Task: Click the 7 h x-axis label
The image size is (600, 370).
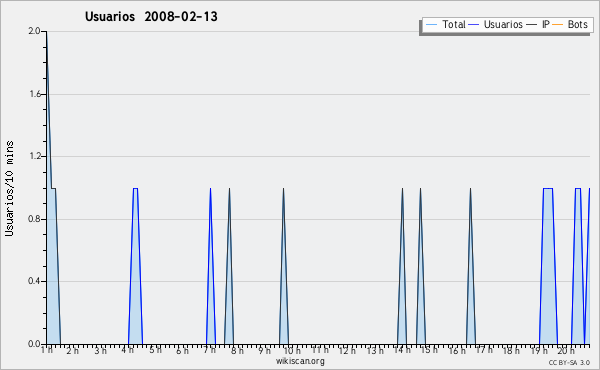Action: [209, 350]
